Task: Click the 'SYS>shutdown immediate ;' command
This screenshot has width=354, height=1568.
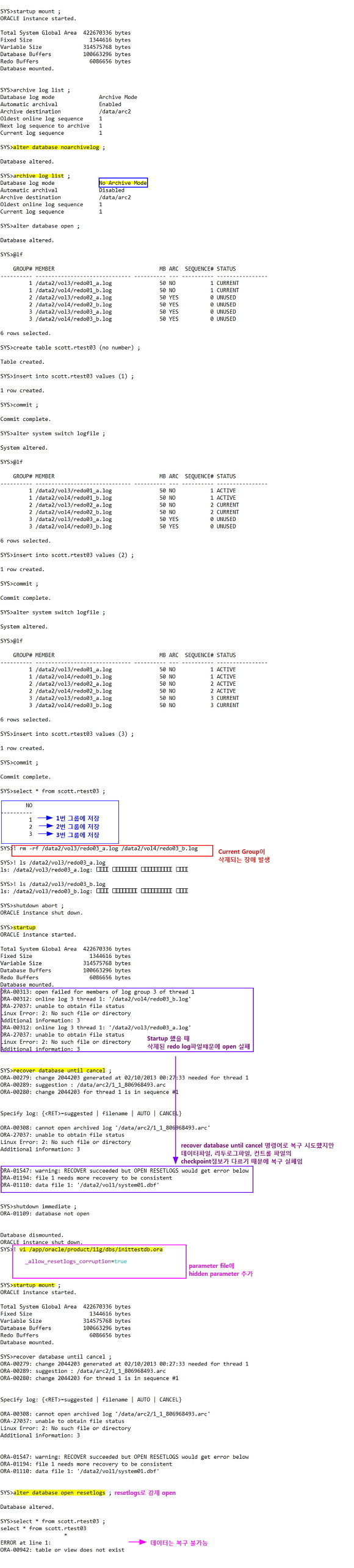Action: pyautogui.click(x=38, y=1206)
